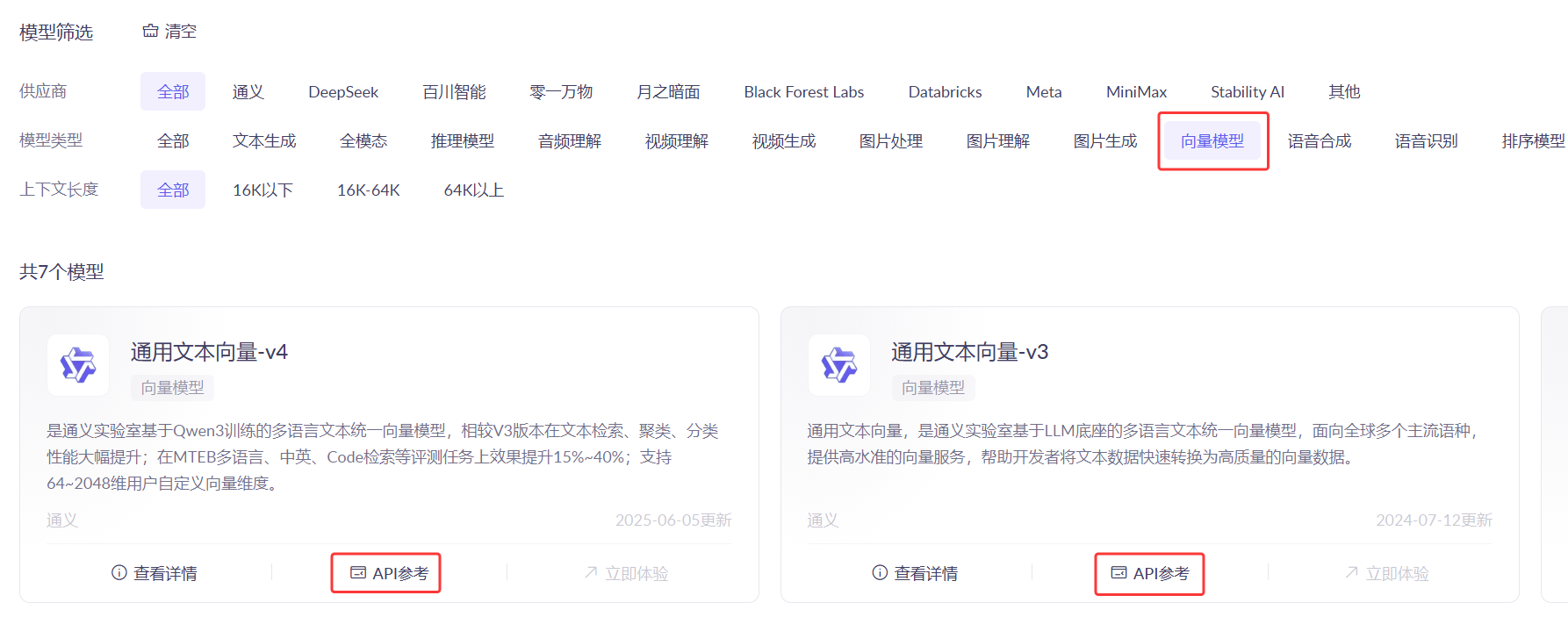The image size is (1568, 617).
Task: Open the 通用文本向量-v4 model title
Action: [x=209, y=352]
